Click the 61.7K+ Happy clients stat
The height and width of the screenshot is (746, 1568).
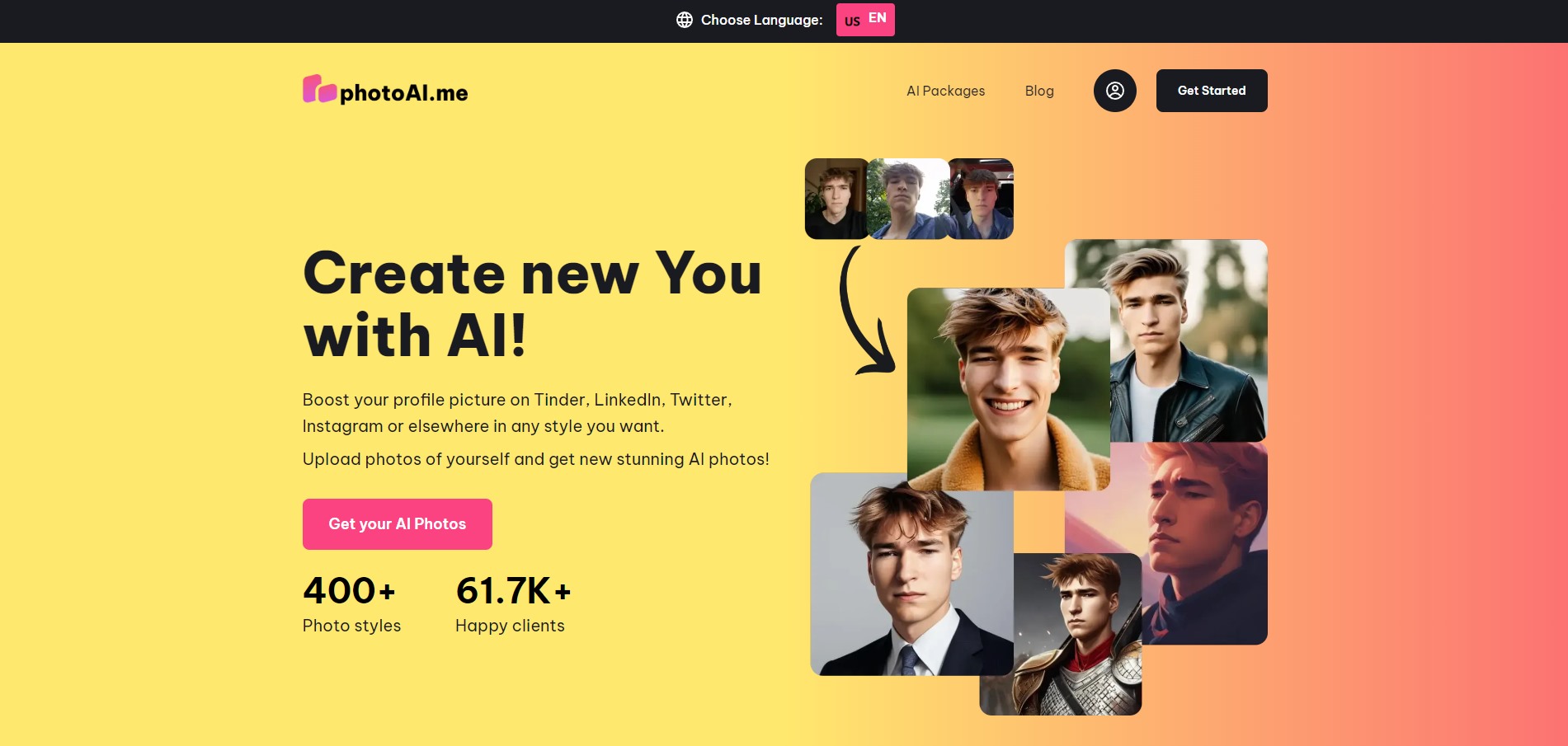point(513,603)
